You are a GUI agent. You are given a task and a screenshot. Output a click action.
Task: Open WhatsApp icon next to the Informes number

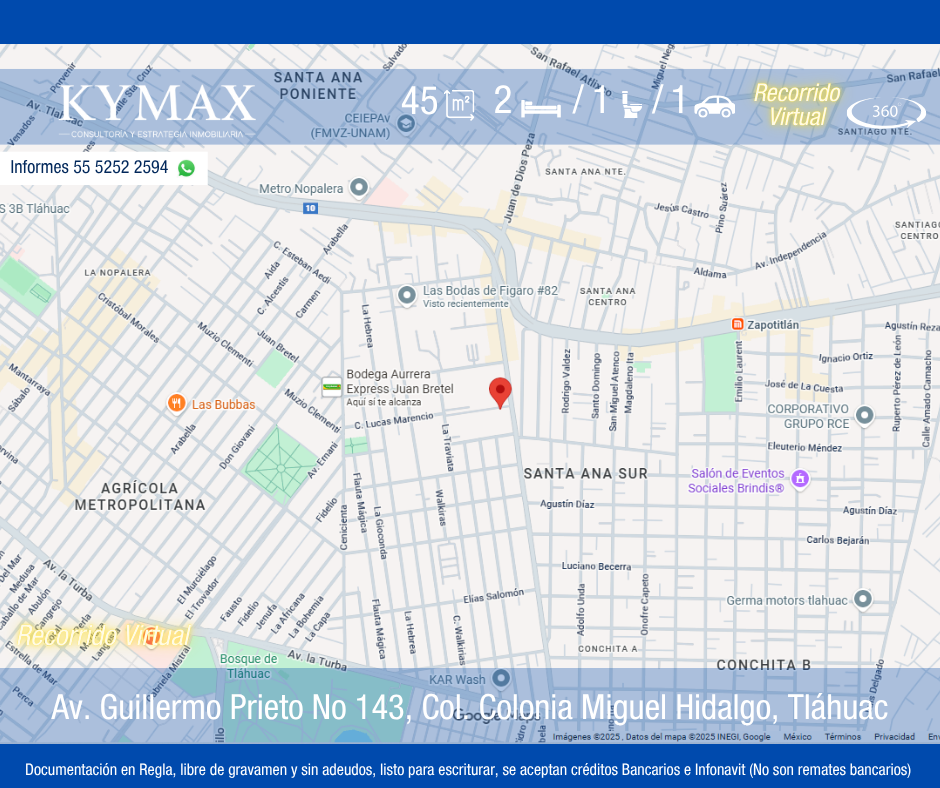186,168
